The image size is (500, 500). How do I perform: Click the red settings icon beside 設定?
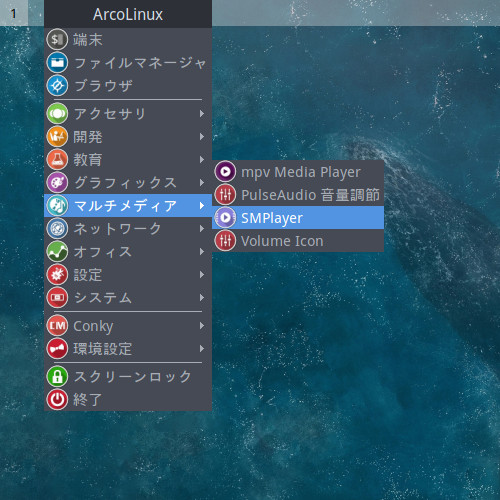click(57, 275)
